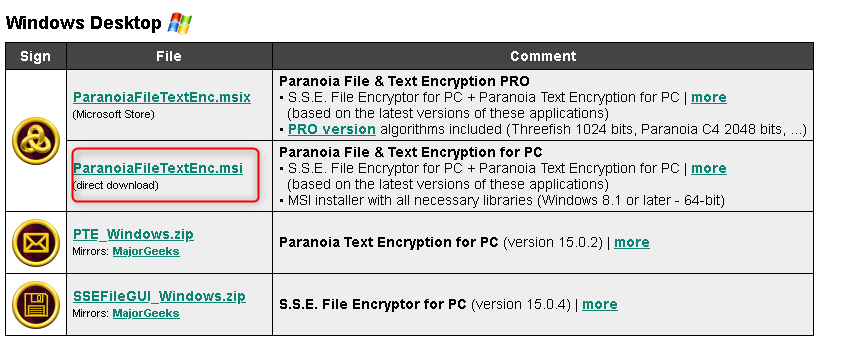Click the Windows logo beside Windows Desktop heading
This screenshot has width=848, height=364.
pyautogui.click(x=180, y=24)
